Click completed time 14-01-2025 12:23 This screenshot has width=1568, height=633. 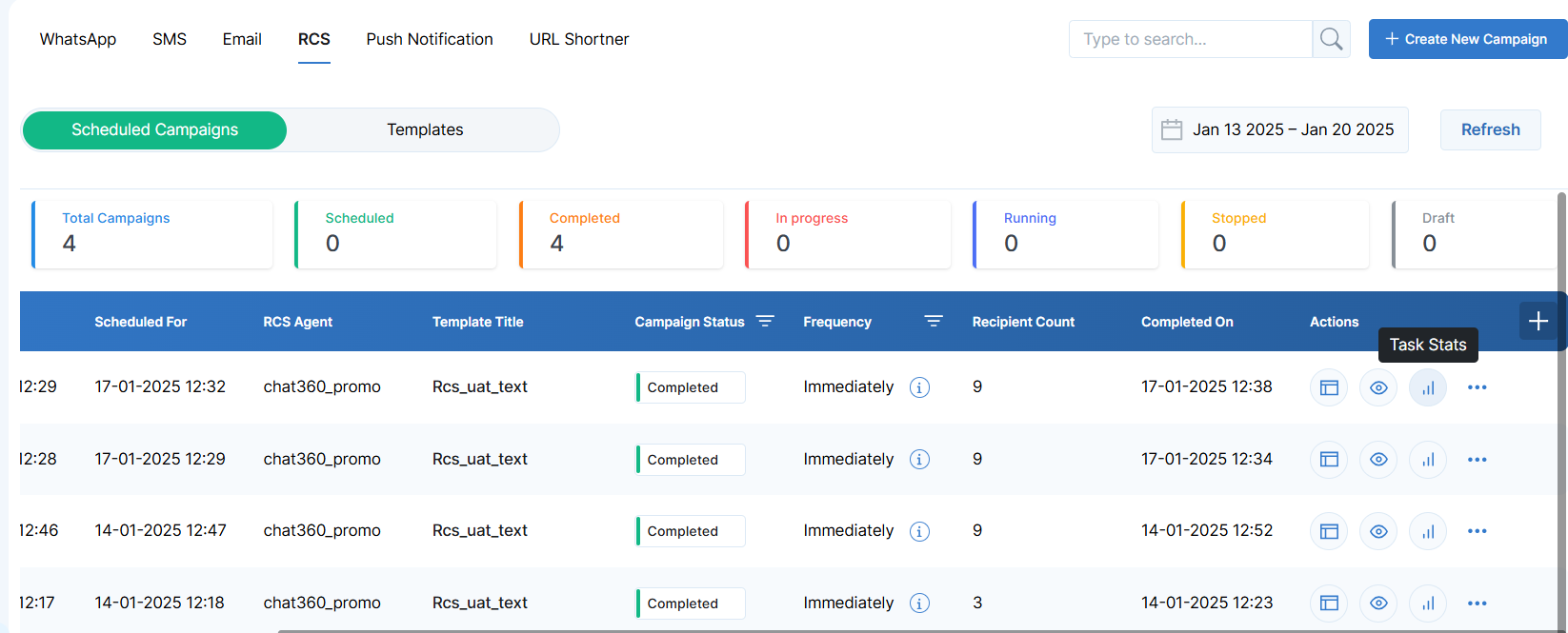1207,603
